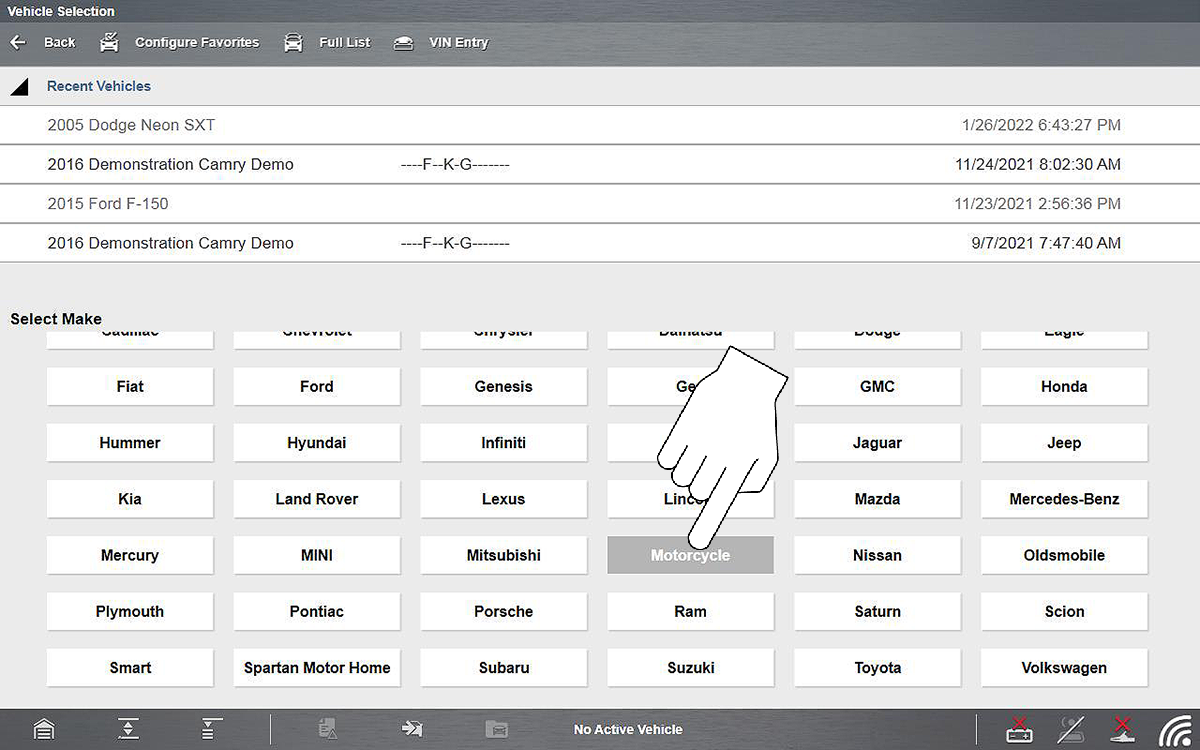The height and width of the screenshot is (750, 1200).
Task: Collapse the Recent Vehicles section
Action: (x=20, y=87)
